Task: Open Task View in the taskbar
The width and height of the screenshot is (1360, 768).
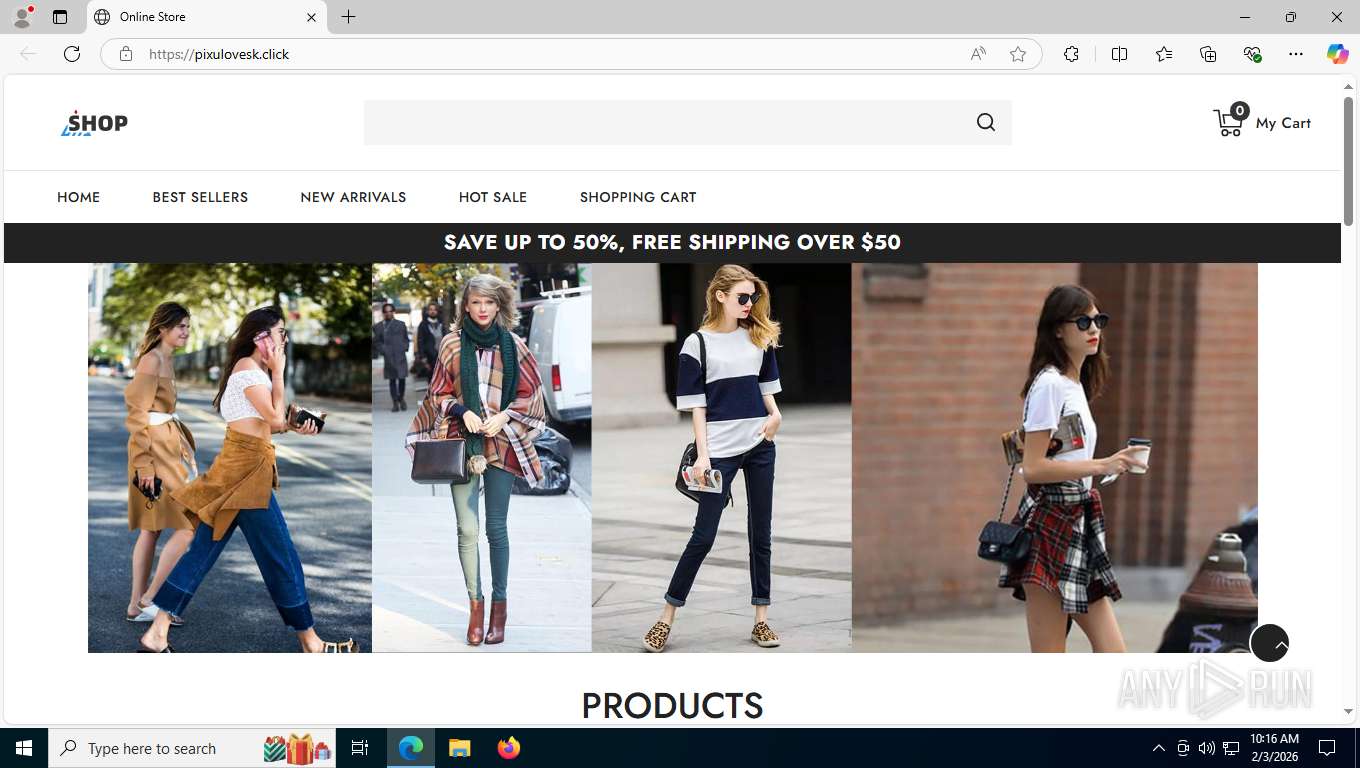Action: [360, 748]
